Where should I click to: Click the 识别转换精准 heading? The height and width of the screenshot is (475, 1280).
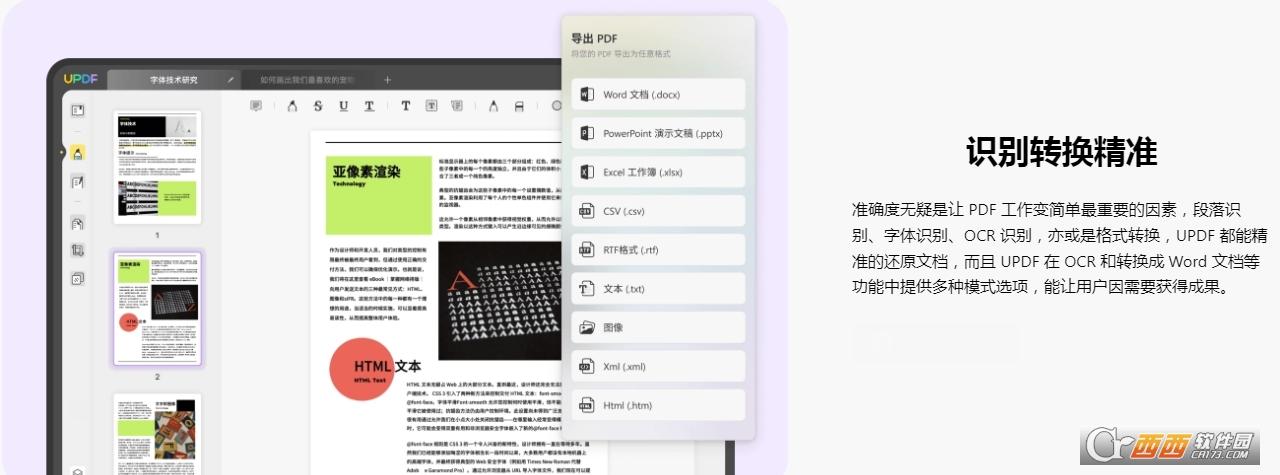point(1061,153)
